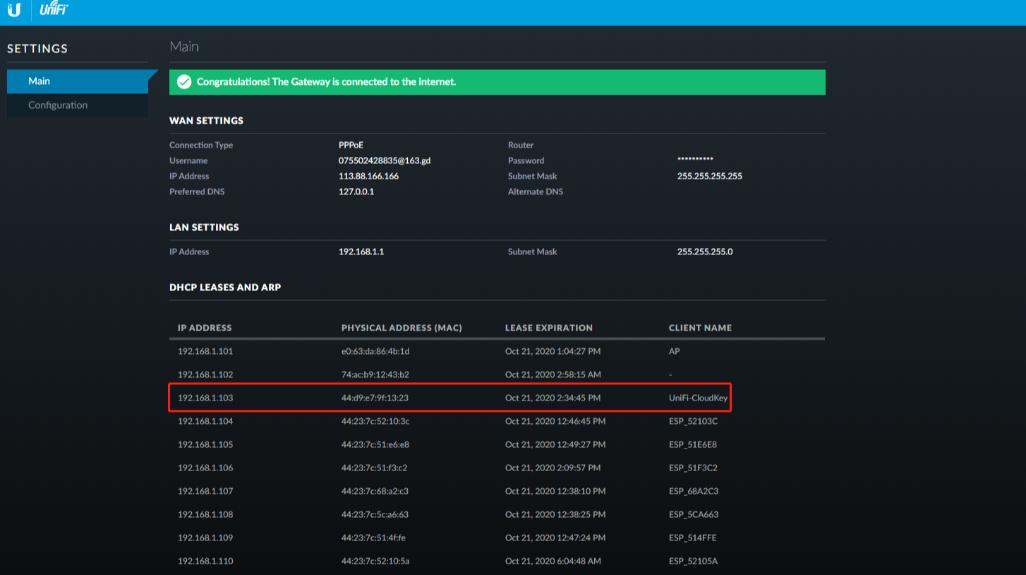Click MAC address e0:63:da:86:4b:1d

[375, 351]
